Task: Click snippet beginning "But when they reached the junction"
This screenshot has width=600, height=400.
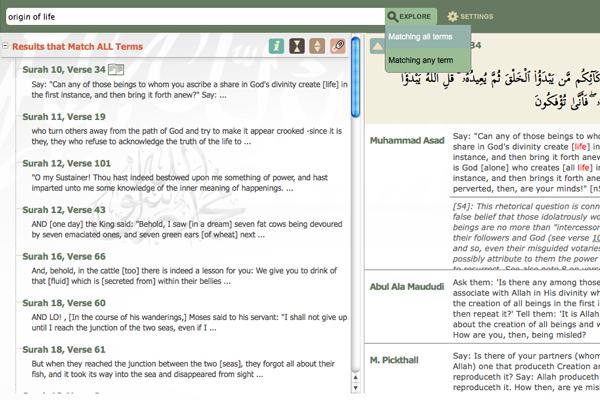Action: click(x=183, y=369)
